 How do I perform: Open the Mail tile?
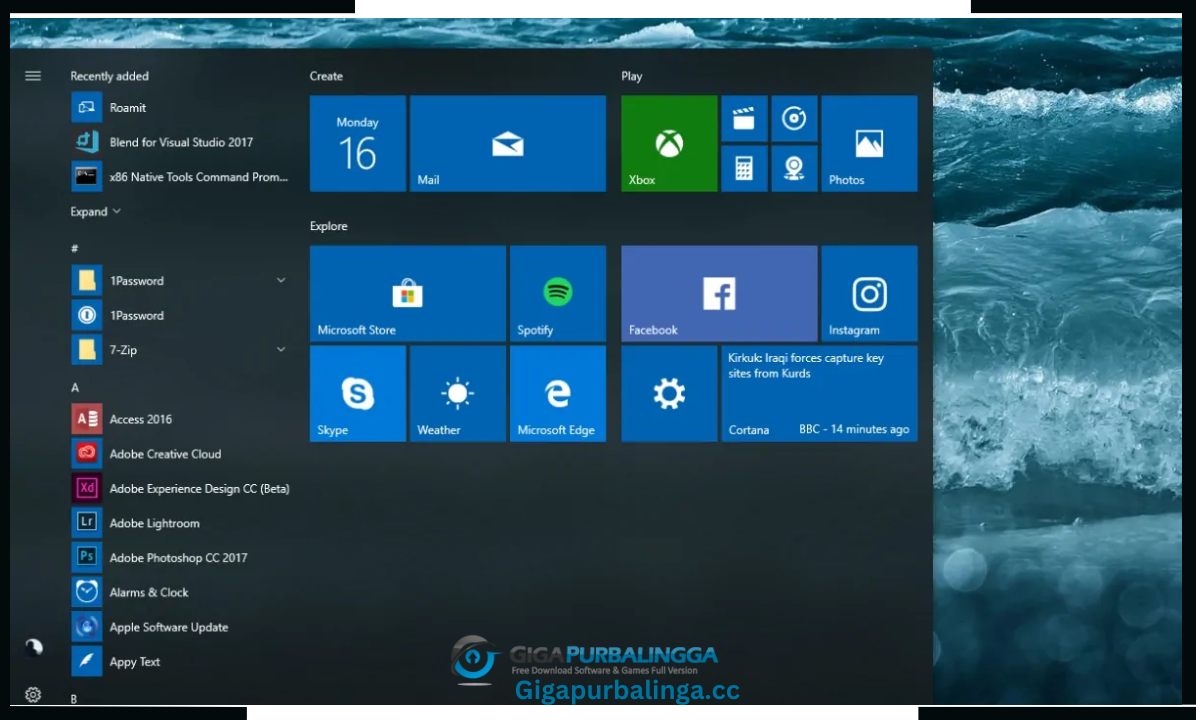508,143
